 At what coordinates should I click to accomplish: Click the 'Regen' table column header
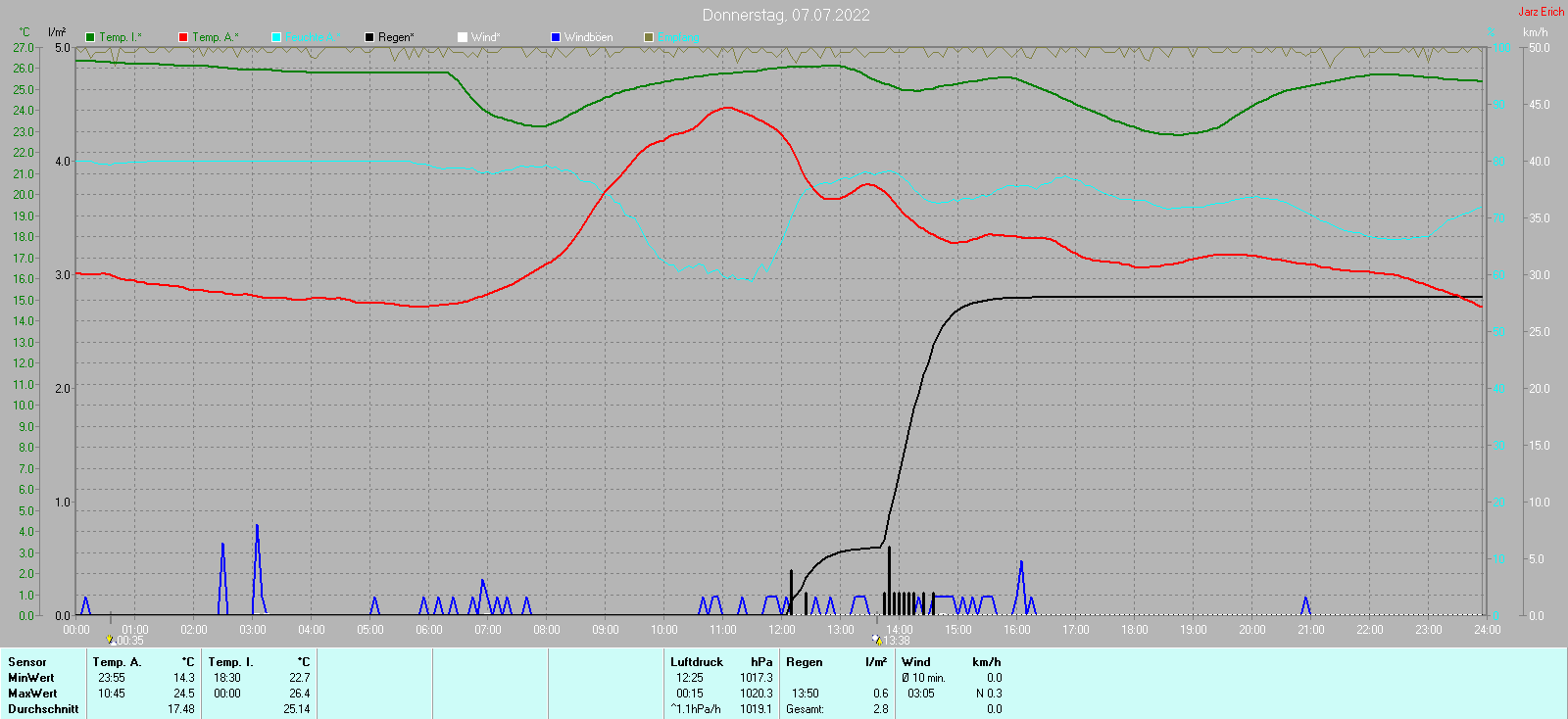(x=805, y=662)
